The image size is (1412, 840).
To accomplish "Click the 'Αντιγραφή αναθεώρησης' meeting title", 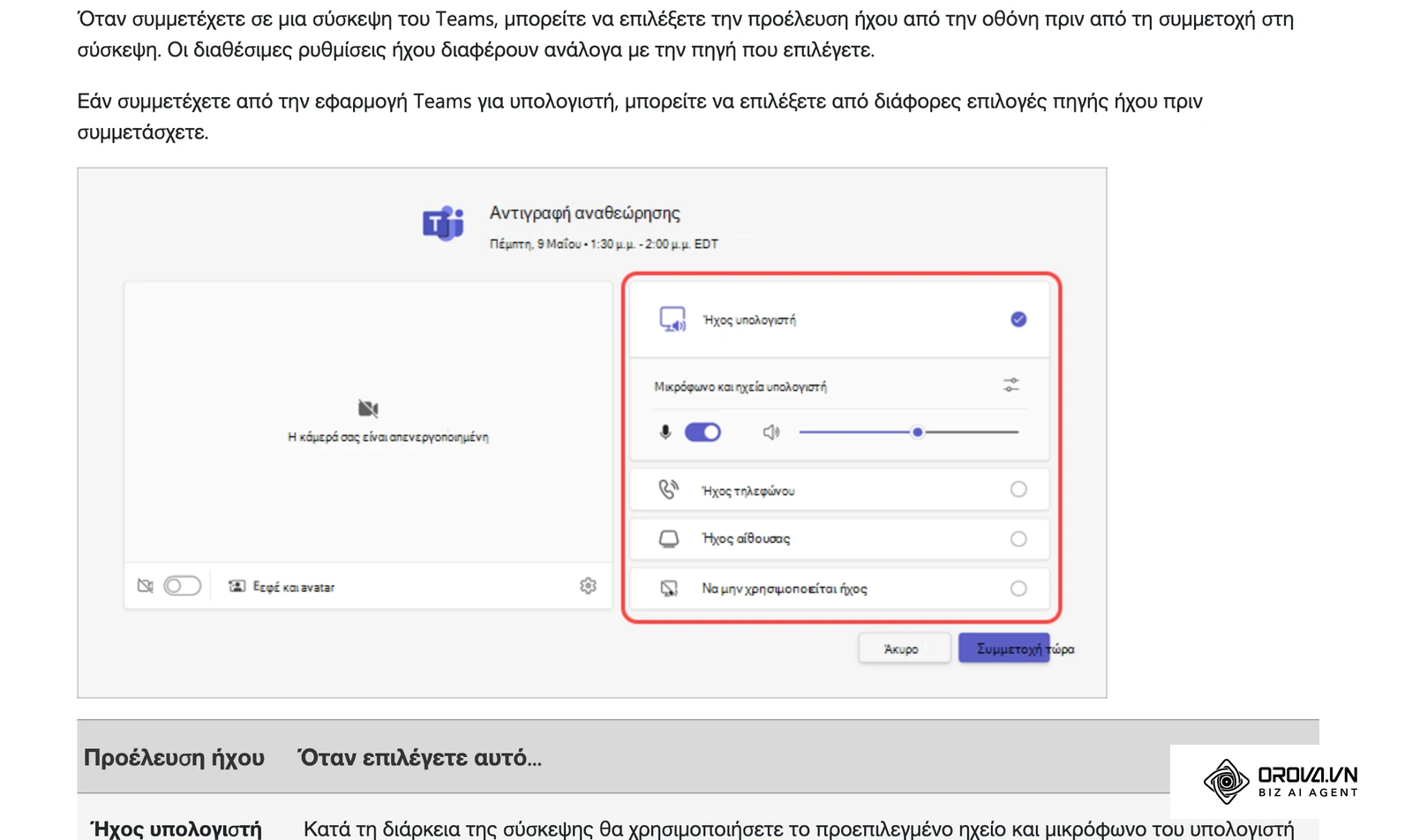I will (585, 213).
